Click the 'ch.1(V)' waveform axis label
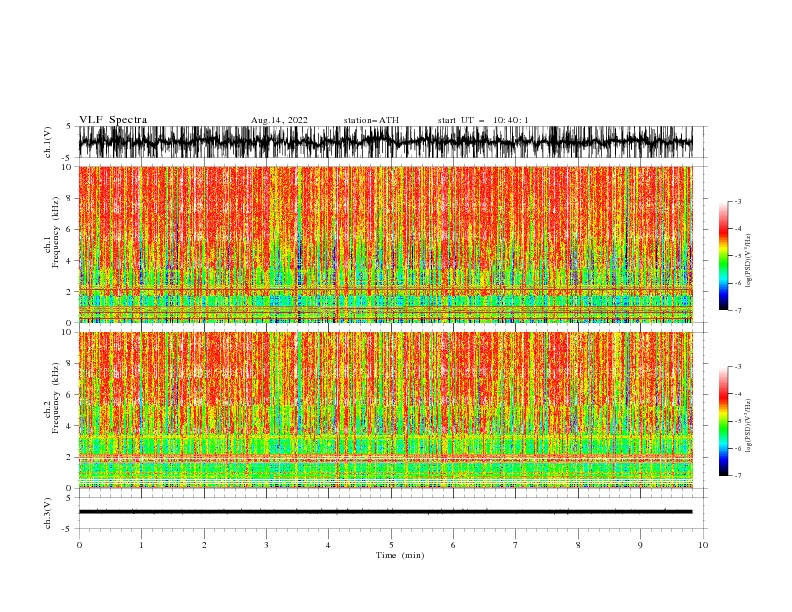792x612 pixels. click(x=48, y=142)
